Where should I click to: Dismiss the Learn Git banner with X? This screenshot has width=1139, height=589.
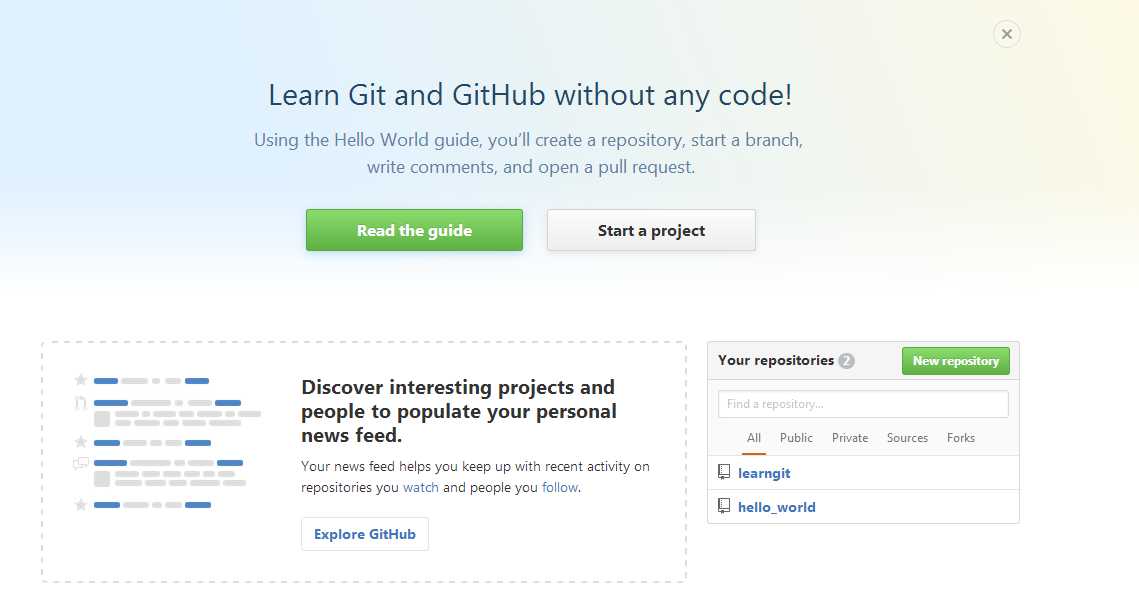tap(1006, 34)
